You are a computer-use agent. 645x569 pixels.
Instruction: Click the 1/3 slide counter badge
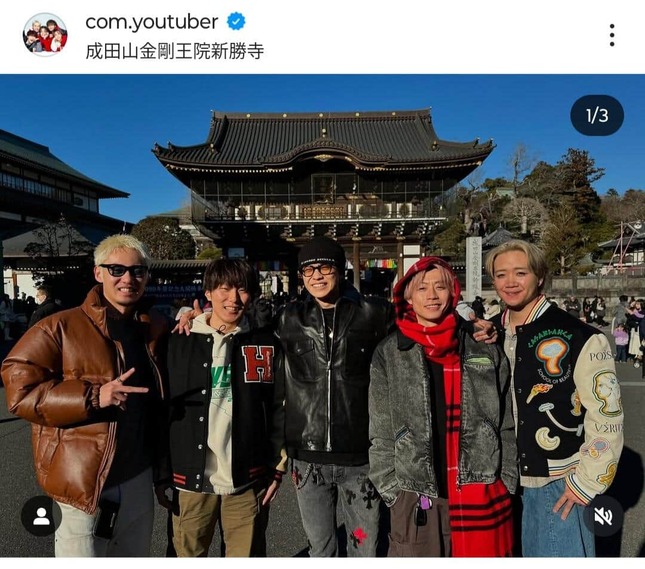click(x=597, y=115)
